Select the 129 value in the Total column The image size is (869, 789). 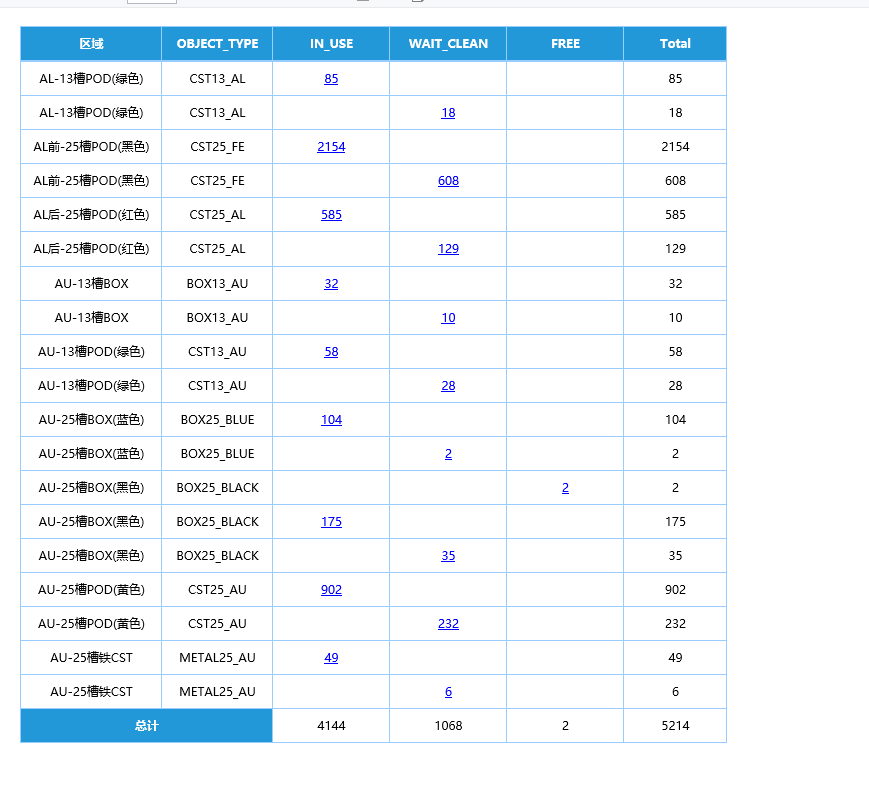(x=675, y=249)
